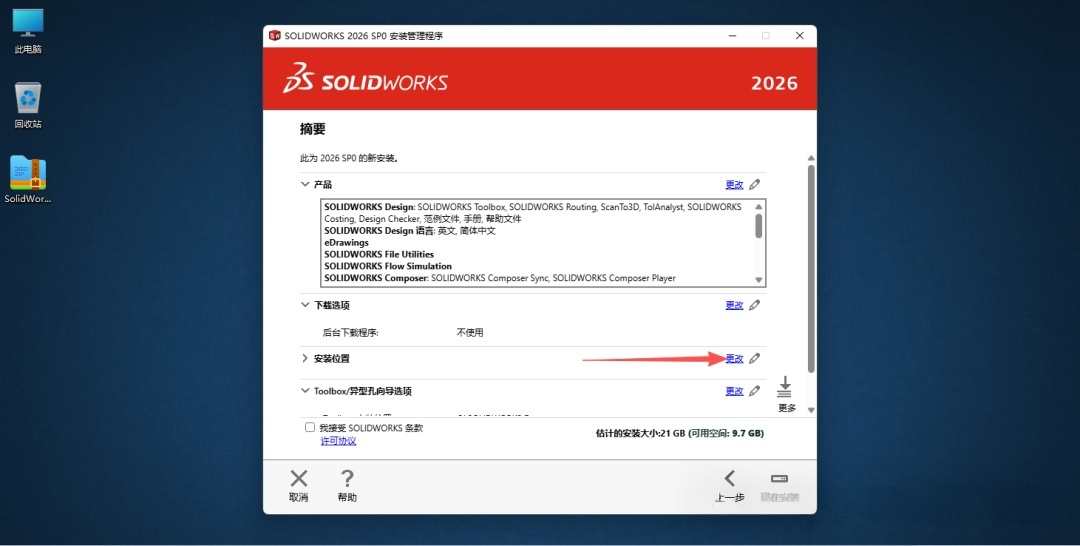The image size is (1080, 546).
Task: Click the SOLIDWORKS Design 语言 line
Action: tap(410, 231)
